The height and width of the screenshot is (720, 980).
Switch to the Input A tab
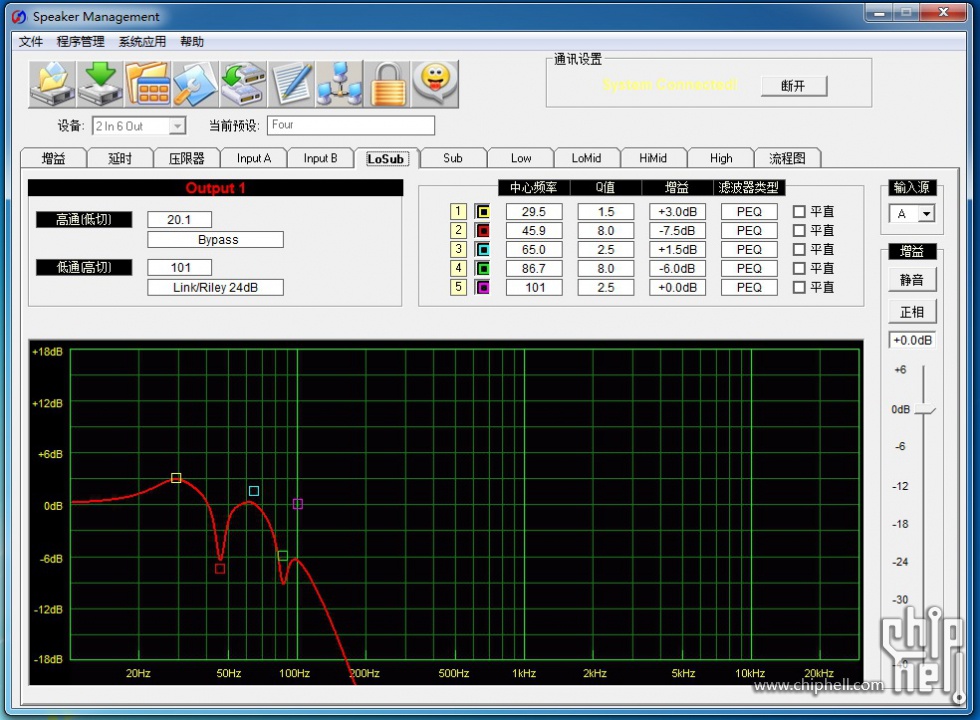(x=254, y=159)
